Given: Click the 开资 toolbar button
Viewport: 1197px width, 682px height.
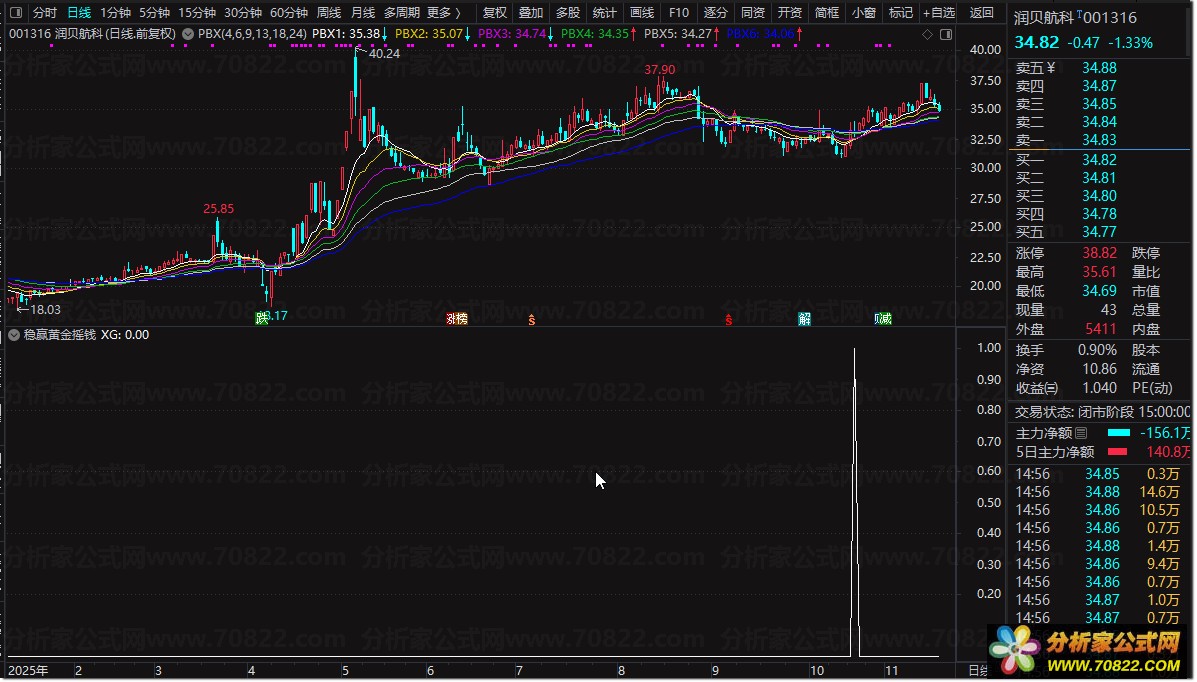Looking at the screenshot, I should coord(789,12).
